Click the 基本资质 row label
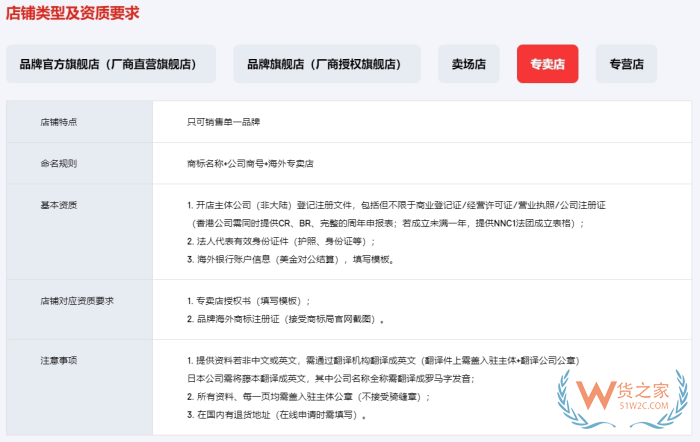The width and height of the screenshot is (700, 442). [x=58, y=205]
